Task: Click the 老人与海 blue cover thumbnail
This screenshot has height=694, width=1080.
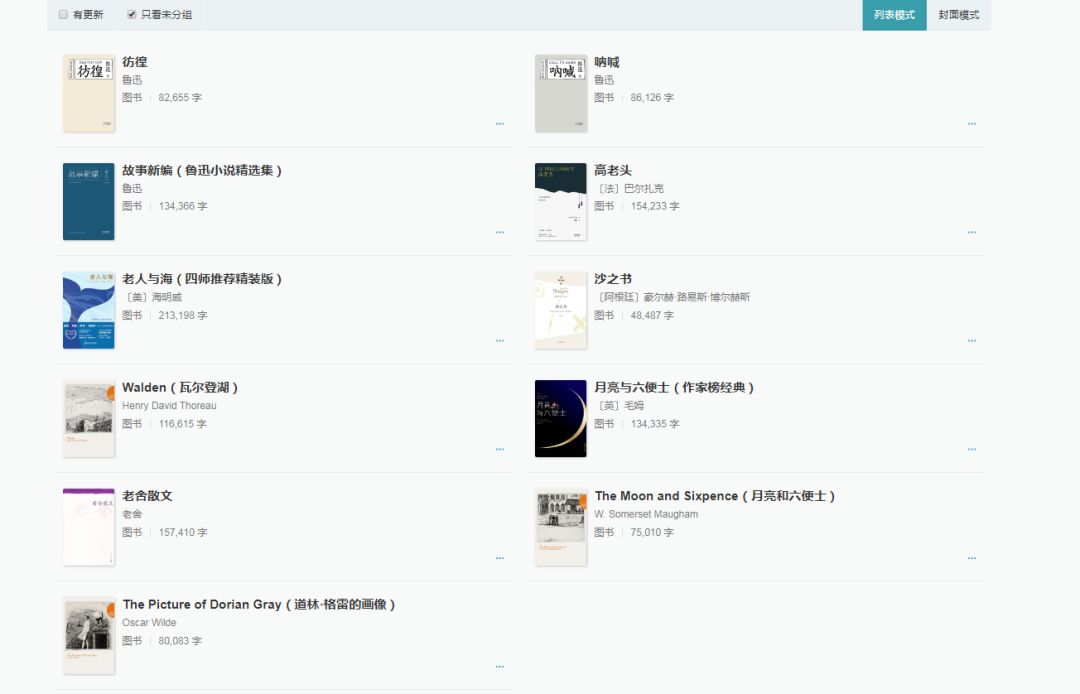Action: click(88, 310)
